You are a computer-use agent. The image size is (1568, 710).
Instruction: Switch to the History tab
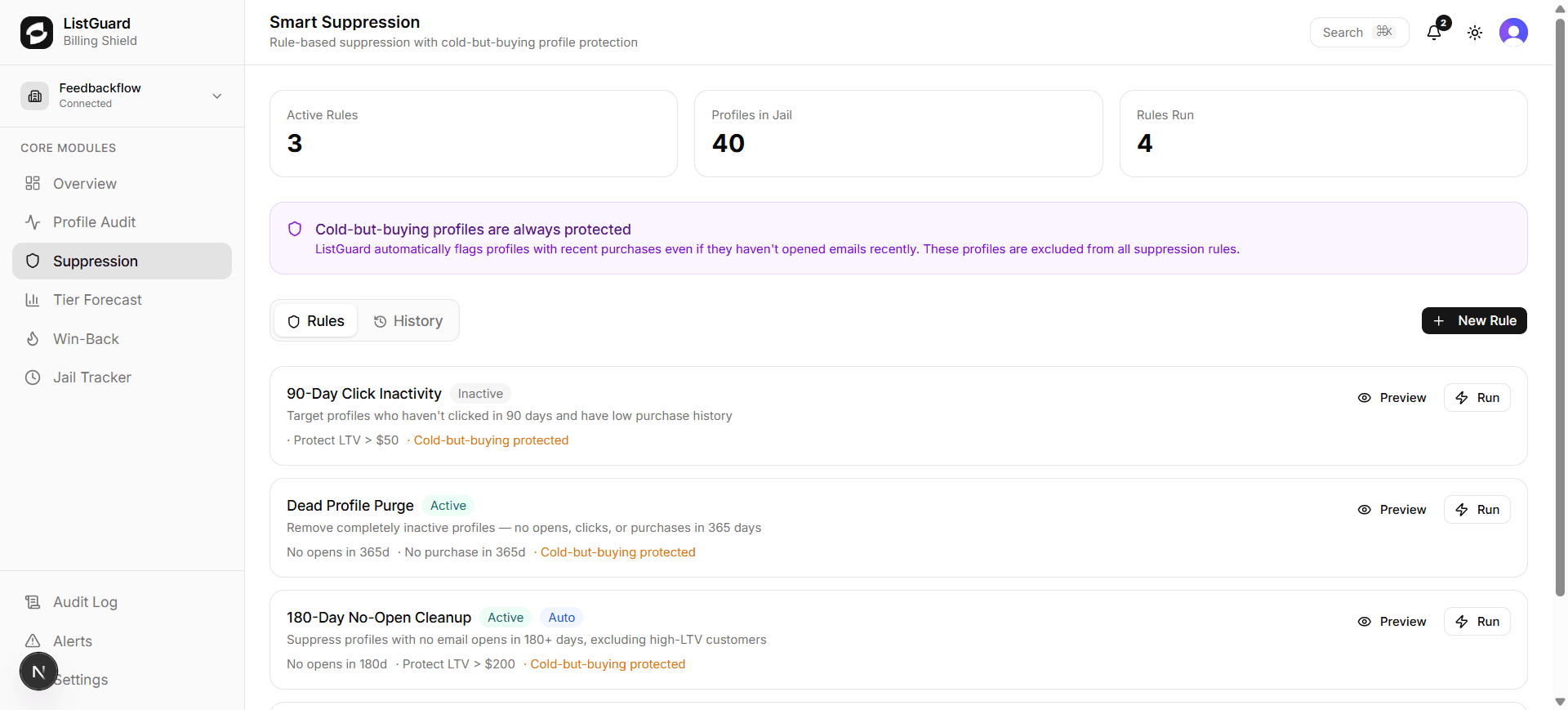pos(408,321)
